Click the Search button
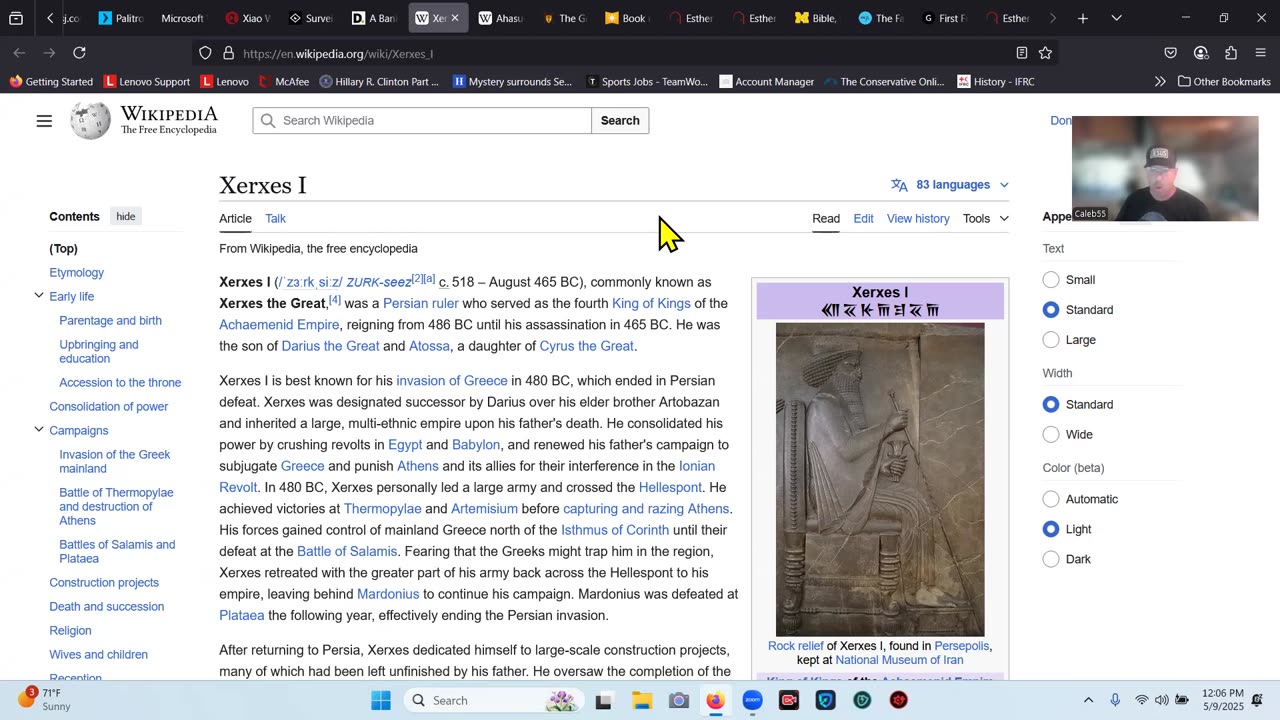1280x720 pixels. coord(620,121)
